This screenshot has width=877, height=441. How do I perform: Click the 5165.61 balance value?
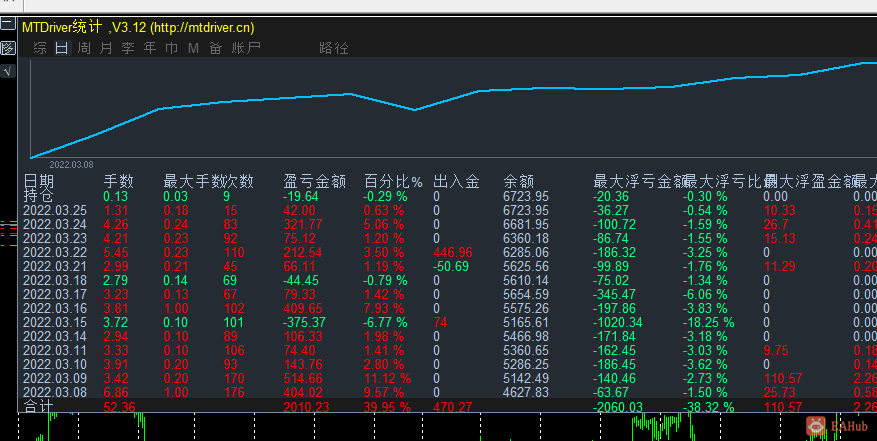tap(526, 322)
